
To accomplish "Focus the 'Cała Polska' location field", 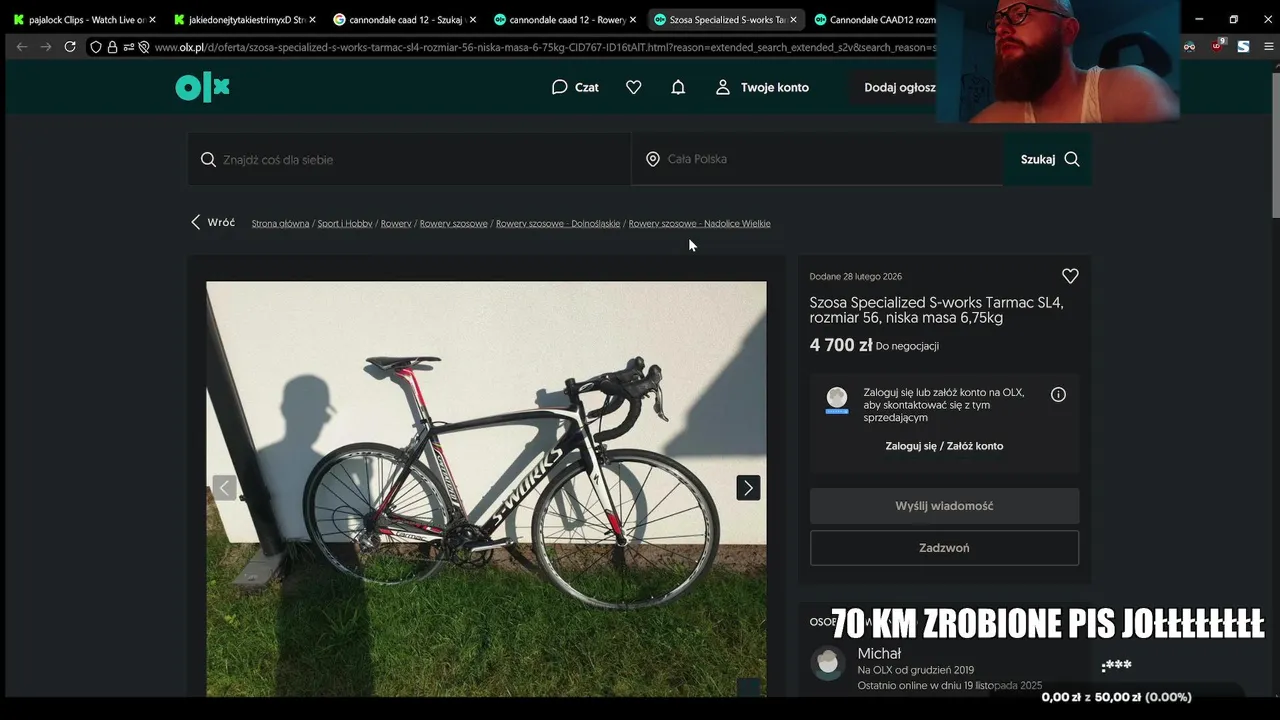I will [x=817, y=159].
